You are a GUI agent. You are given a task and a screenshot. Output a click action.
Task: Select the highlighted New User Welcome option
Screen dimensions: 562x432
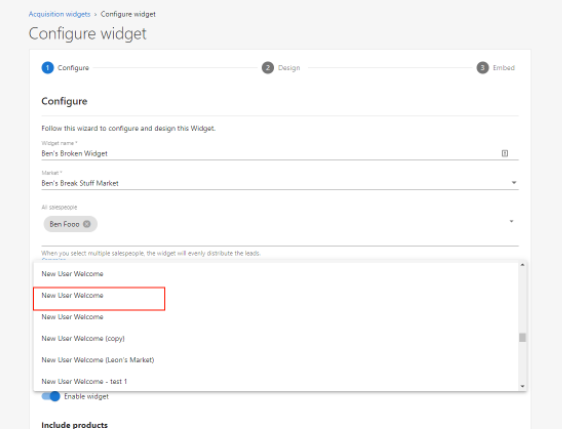click(x=99, y=298)
